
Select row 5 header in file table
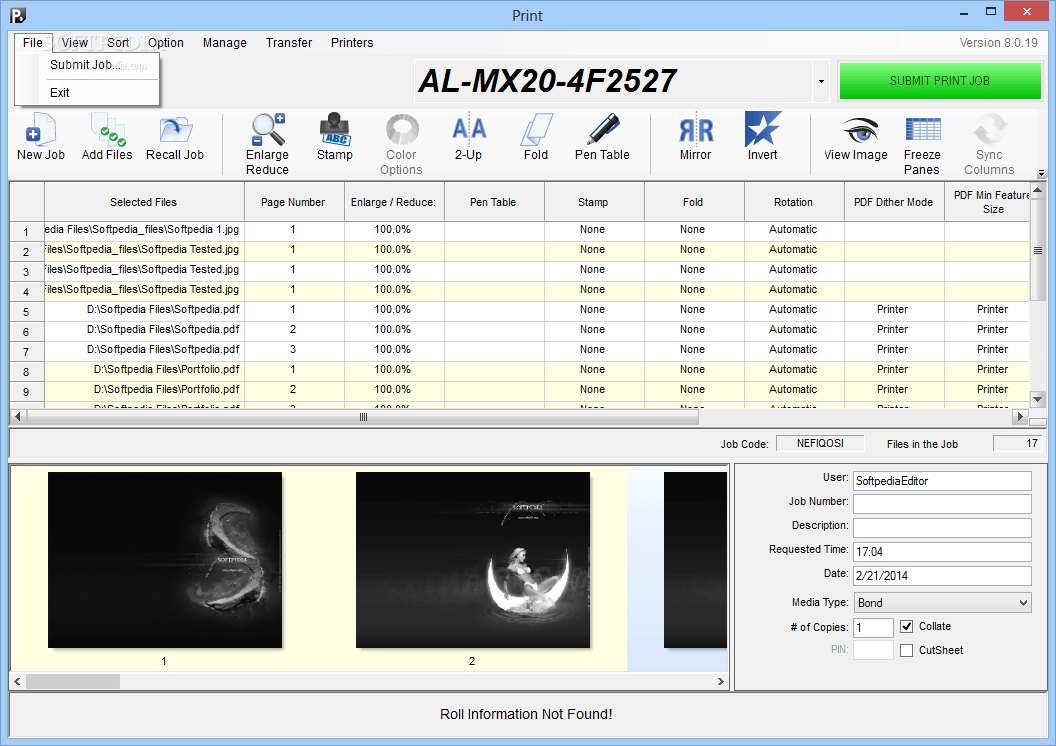(x=26, y=311)
